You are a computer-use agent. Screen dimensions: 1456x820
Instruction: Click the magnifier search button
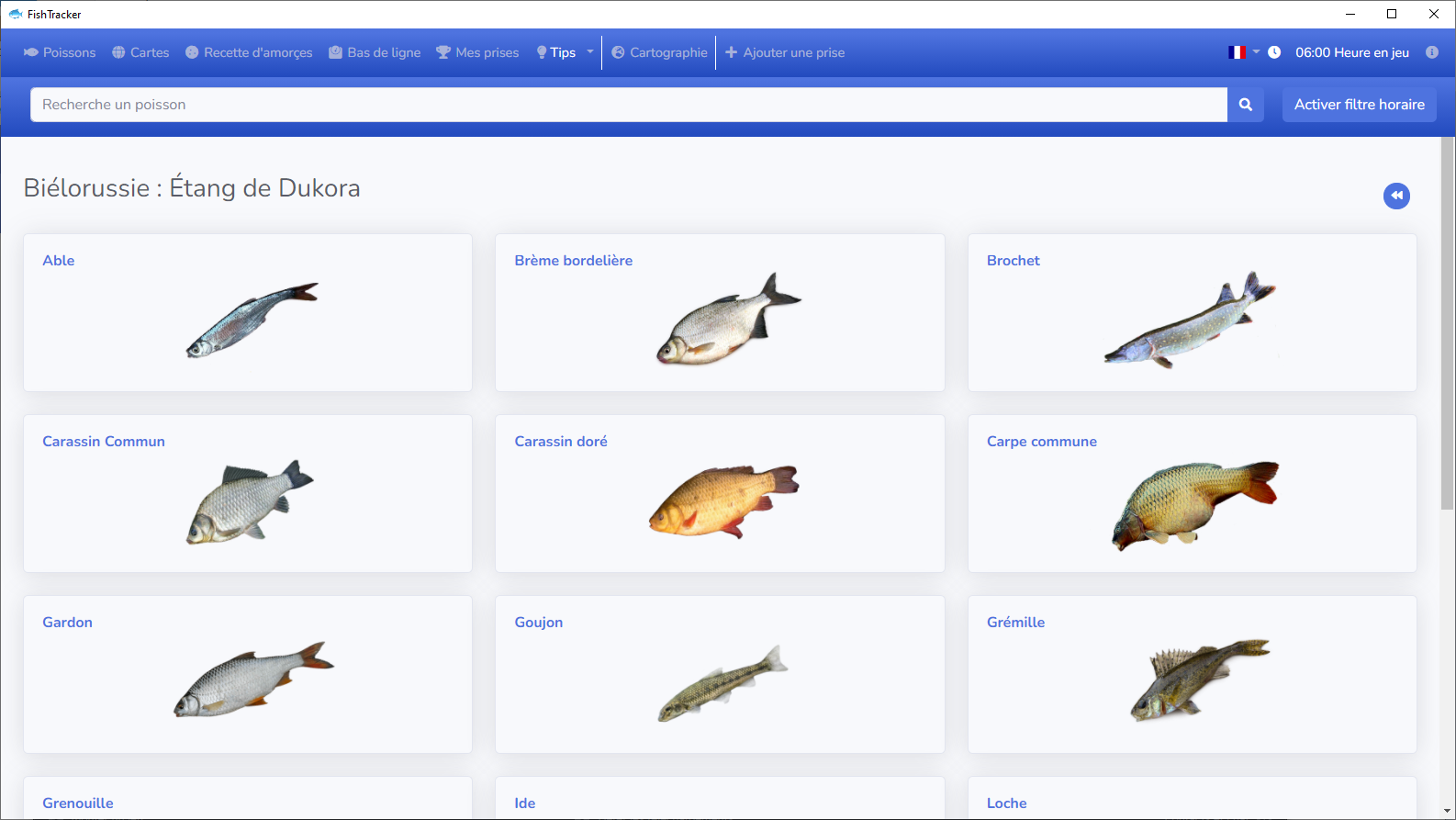[1246, 105]
